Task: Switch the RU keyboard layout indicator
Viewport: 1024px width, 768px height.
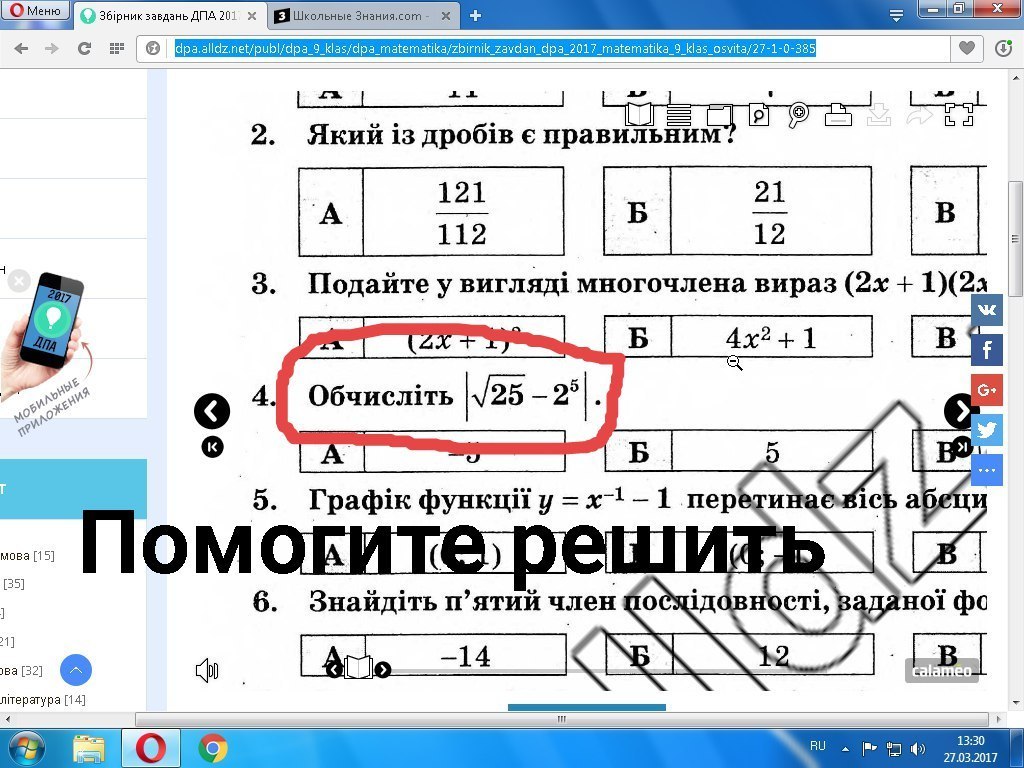Action: (x=817, y=746)
